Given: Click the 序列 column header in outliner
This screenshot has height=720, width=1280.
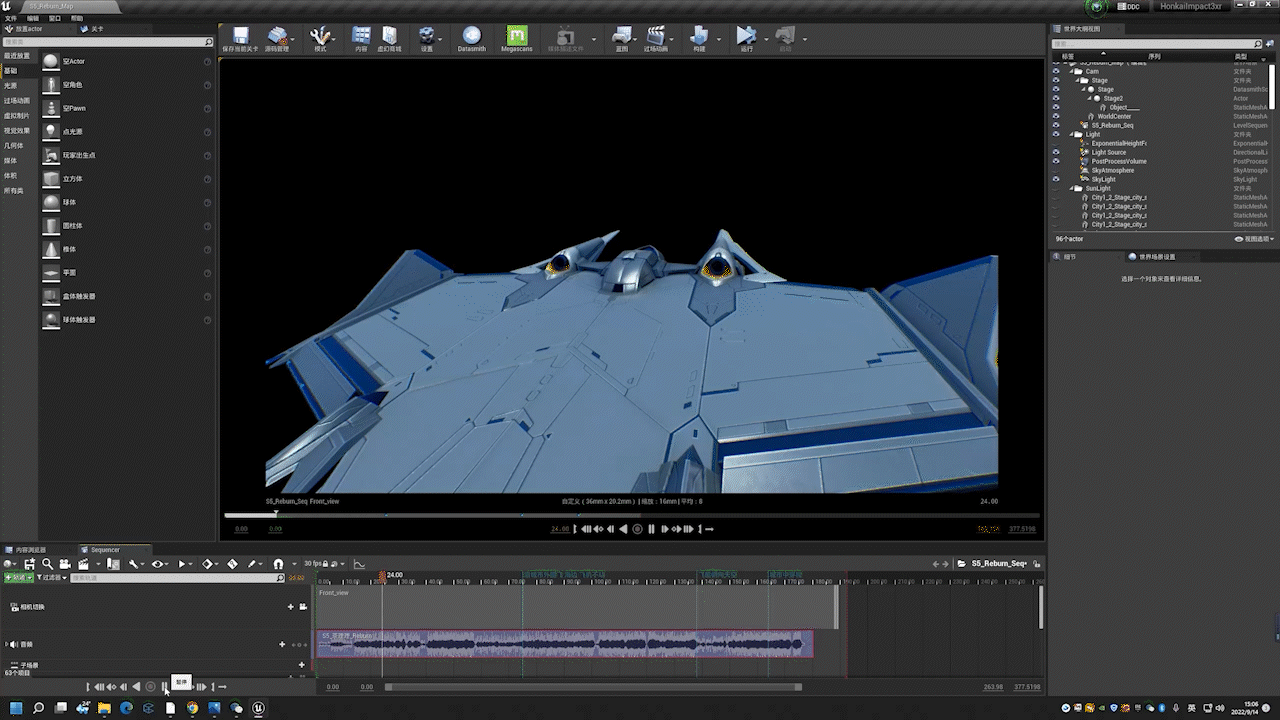Looking at the screenshot, I should pos(1155,56).
